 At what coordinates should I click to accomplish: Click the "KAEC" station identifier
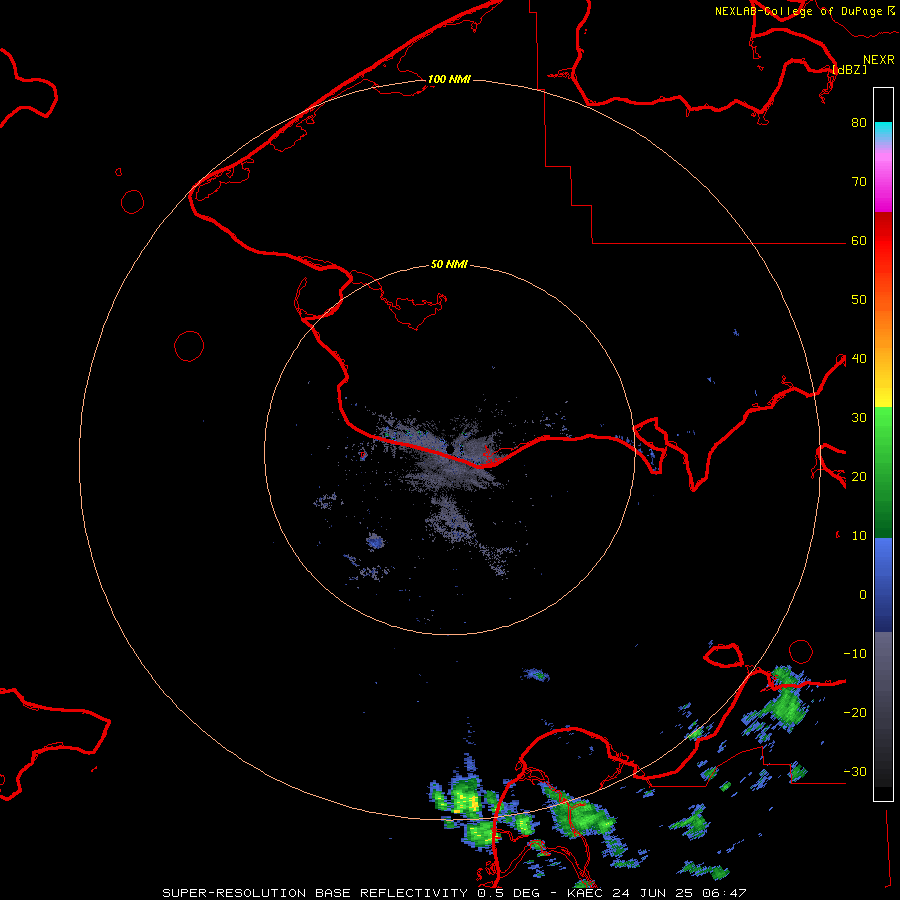point(586,893)
